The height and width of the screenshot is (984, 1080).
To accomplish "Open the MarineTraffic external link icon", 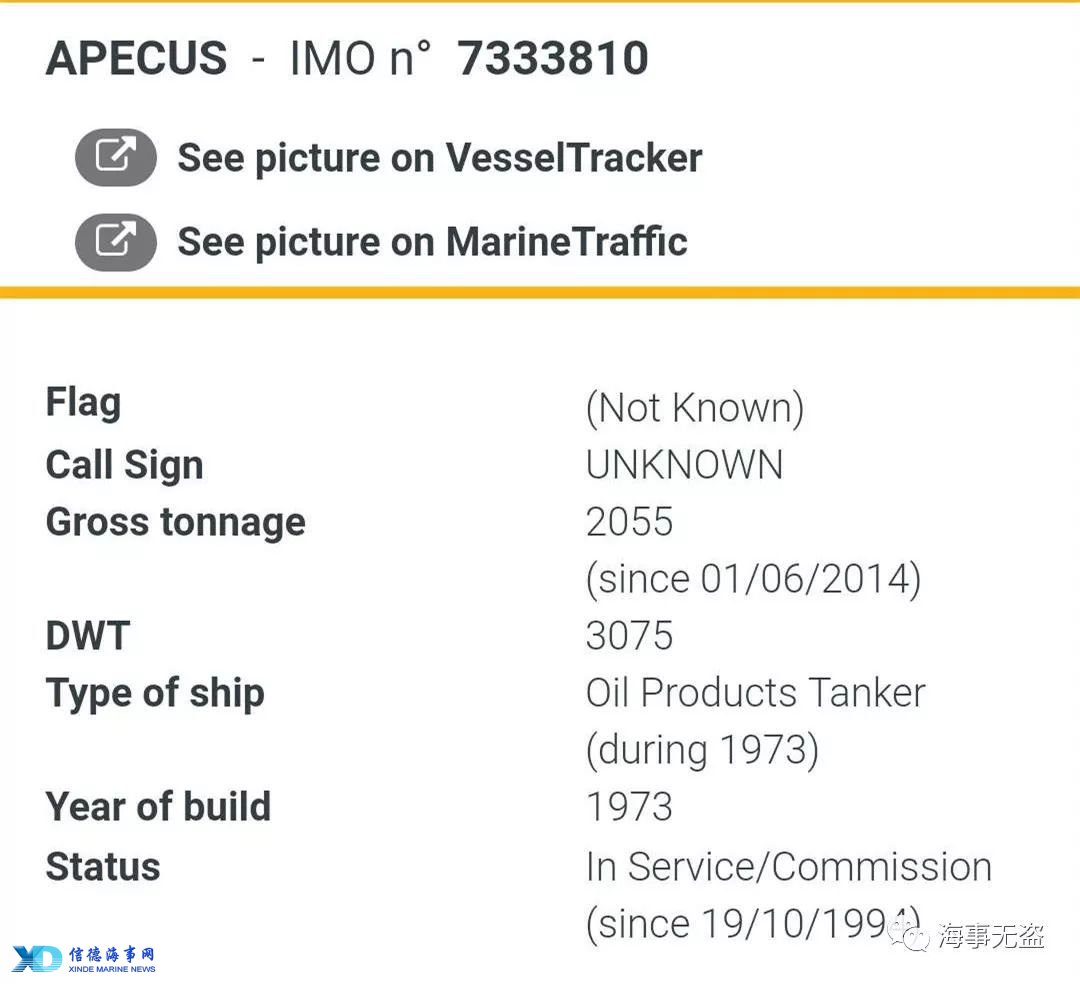I will pyautogui.click(x=116, y=242).
